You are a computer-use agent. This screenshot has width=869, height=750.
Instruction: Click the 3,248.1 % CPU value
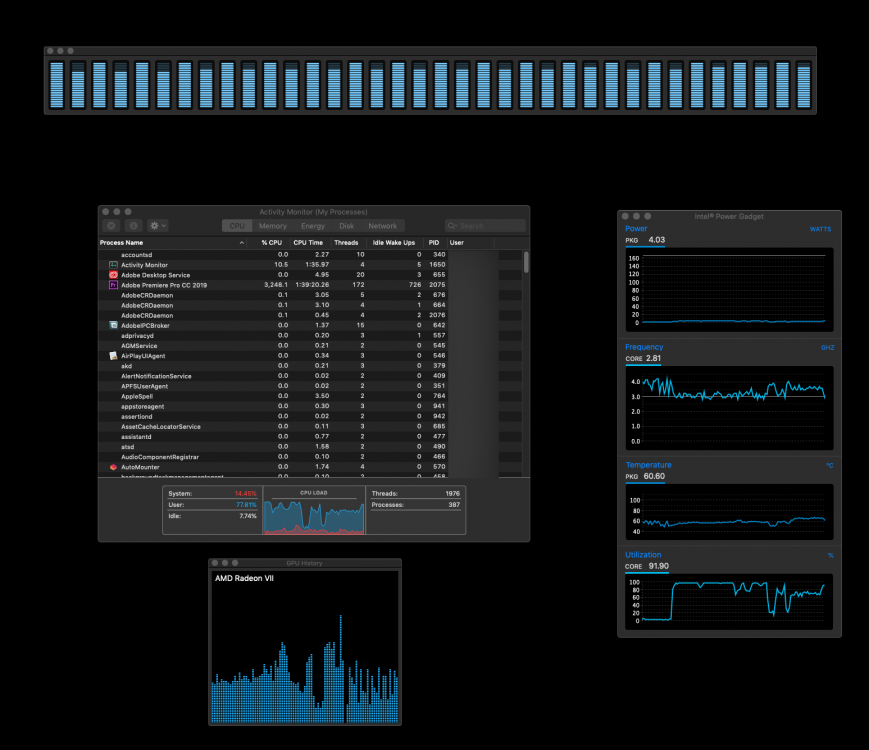[276, 285]
